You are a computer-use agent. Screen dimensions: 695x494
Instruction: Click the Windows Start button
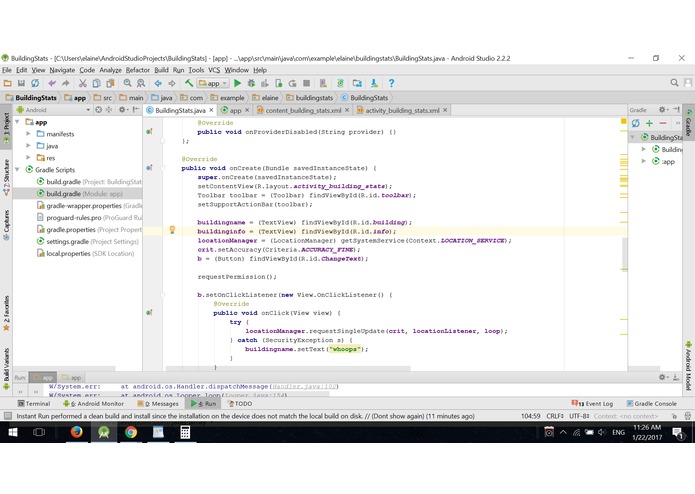[x=12, y=432]
